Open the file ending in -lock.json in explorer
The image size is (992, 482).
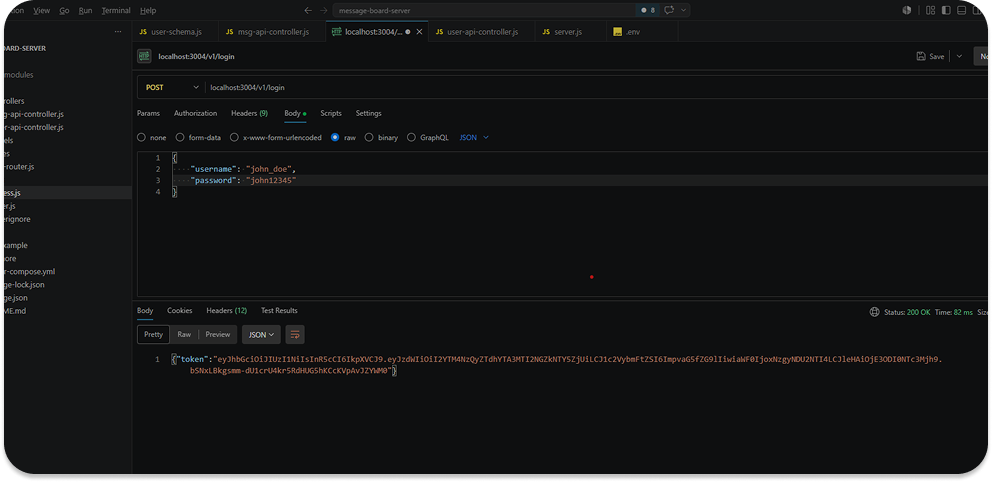24,285
